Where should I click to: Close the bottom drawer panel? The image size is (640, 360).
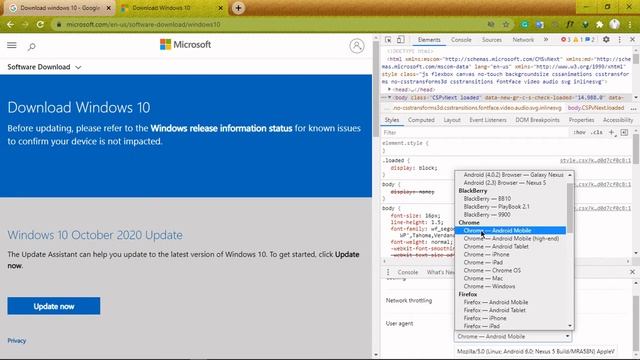(632, 272)
